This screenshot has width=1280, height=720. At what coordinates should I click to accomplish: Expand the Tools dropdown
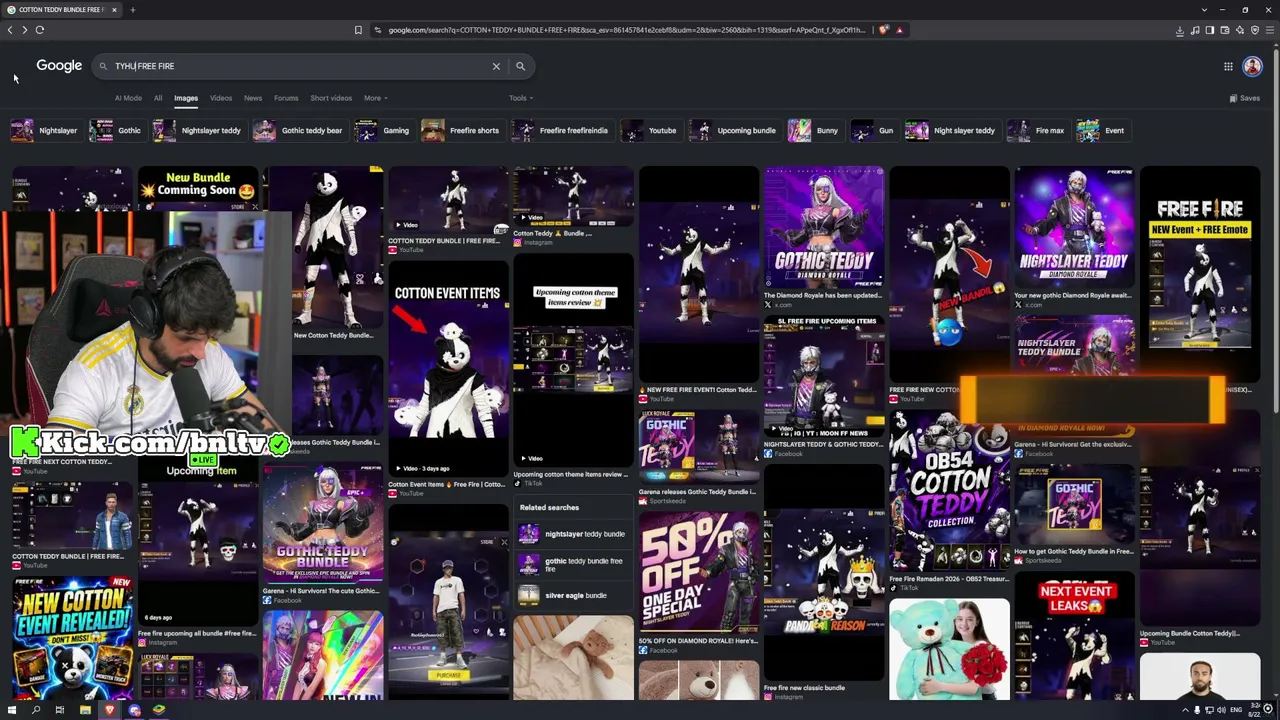[520, 98]
